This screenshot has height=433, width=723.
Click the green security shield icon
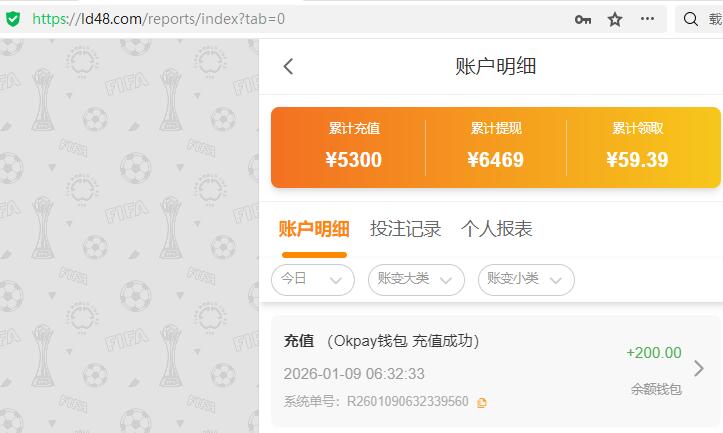coord(13,19)
